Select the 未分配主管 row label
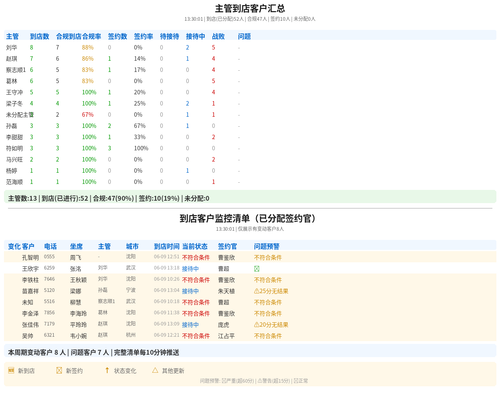Screen dimensions: 500x403 (20, 115)
